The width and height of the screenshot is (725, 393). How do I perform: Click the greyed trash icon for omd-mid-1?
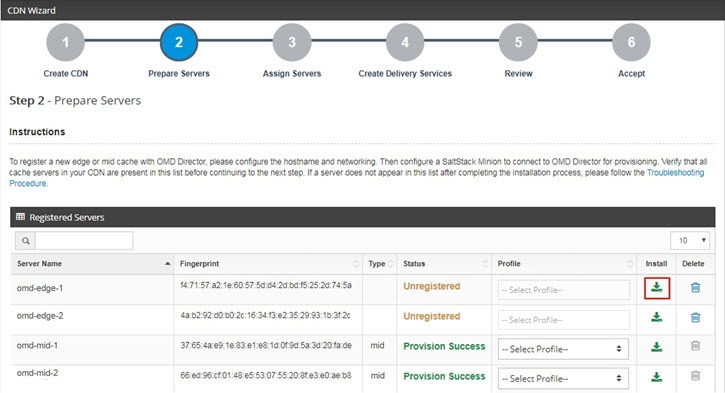(695, 346)
